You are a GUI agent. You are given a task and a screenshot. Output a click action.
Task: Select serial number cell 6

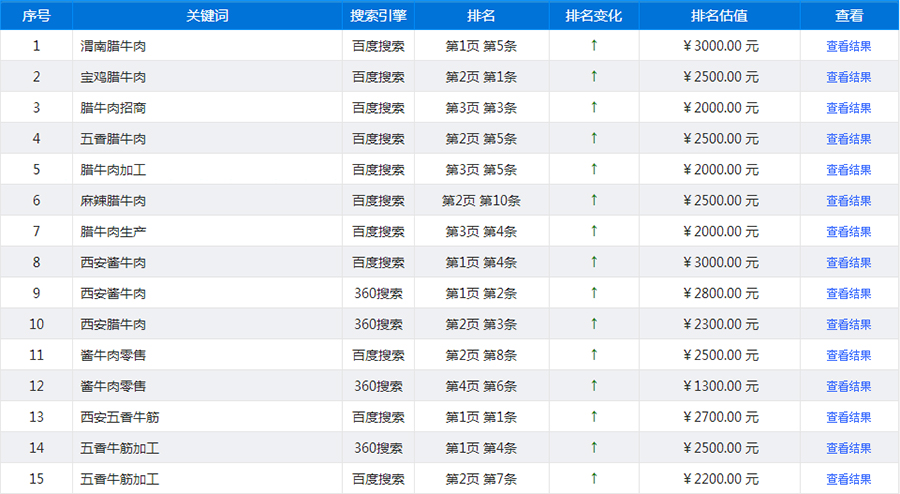tap(36, 201)
